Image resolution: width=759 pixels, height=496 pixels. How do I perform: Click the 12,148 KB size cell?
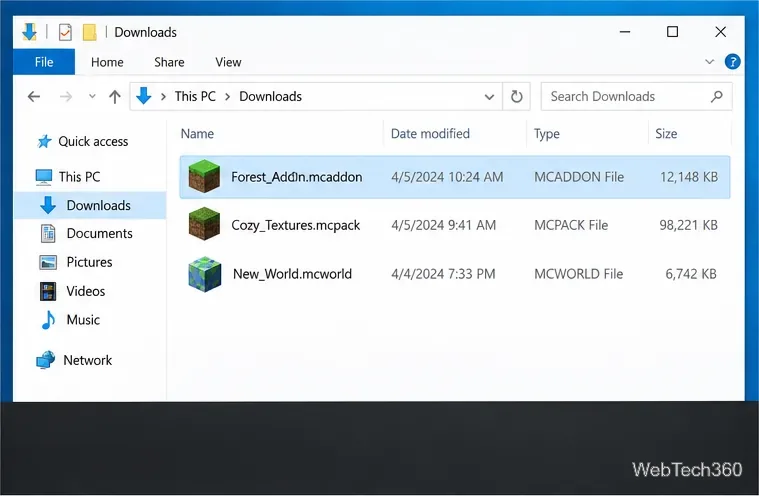click(689, 177)
